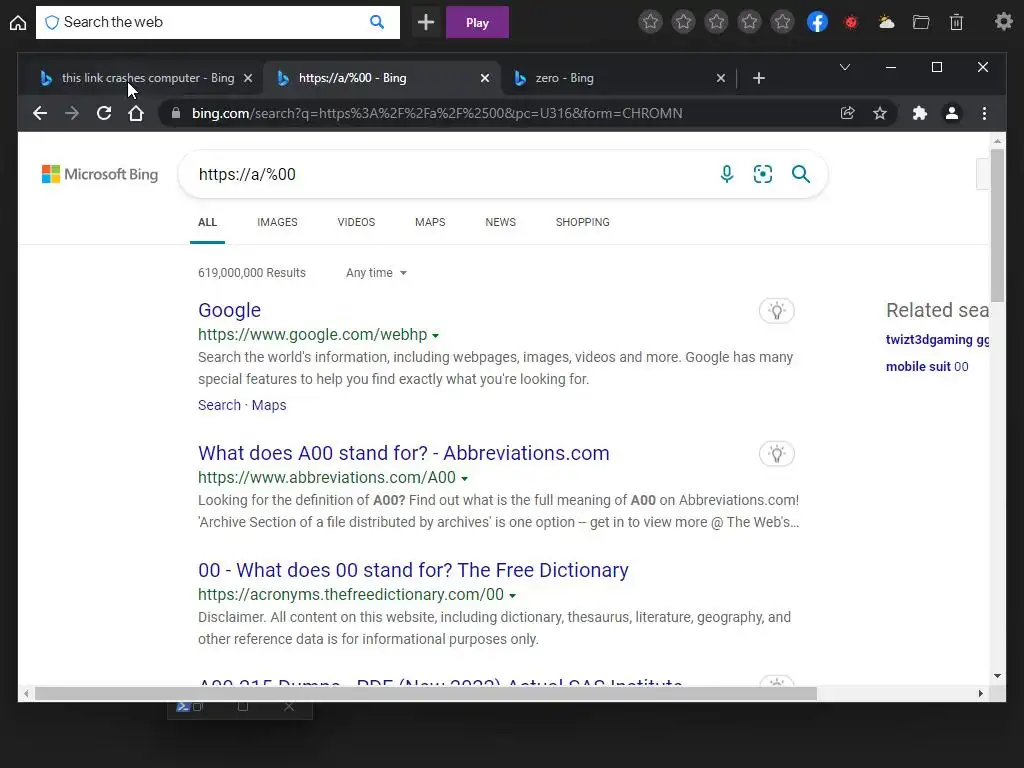Open a new browser tab with plus
The width and height of the screenshot is (1024, 768).
click(x=758, y=78)
